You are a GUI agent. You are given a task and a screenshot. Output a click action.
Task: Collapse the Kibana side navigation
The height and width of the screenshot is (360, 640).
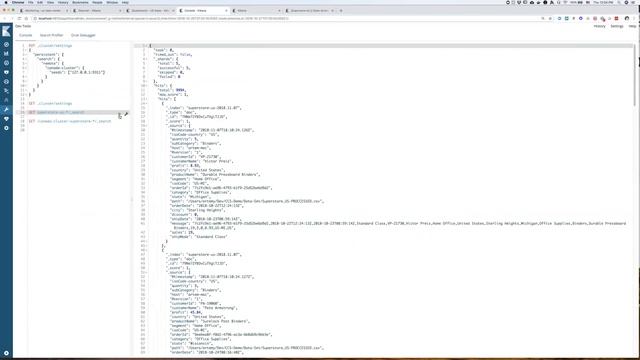pos(6,353)
